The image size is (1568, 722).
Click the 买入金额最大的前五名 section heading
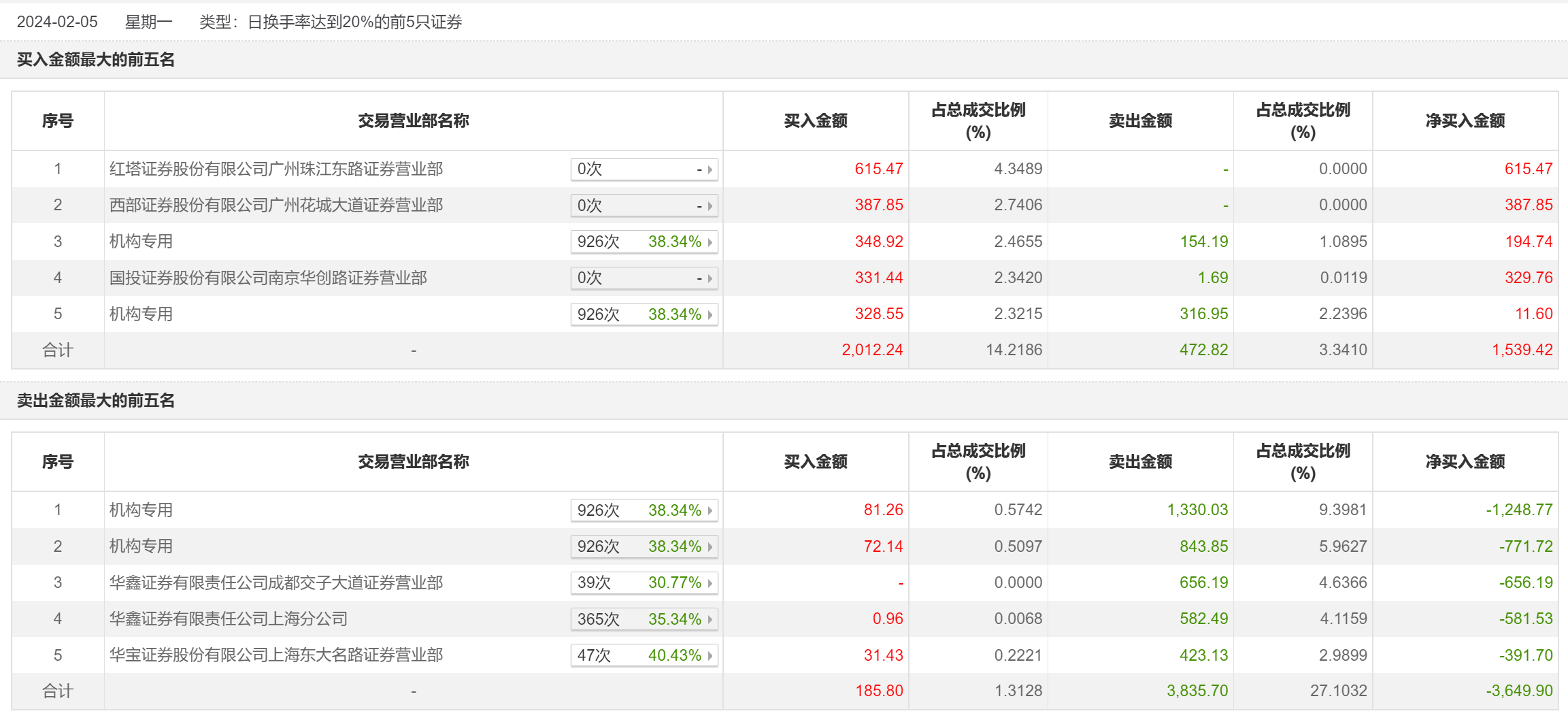[x=95, y=60]
